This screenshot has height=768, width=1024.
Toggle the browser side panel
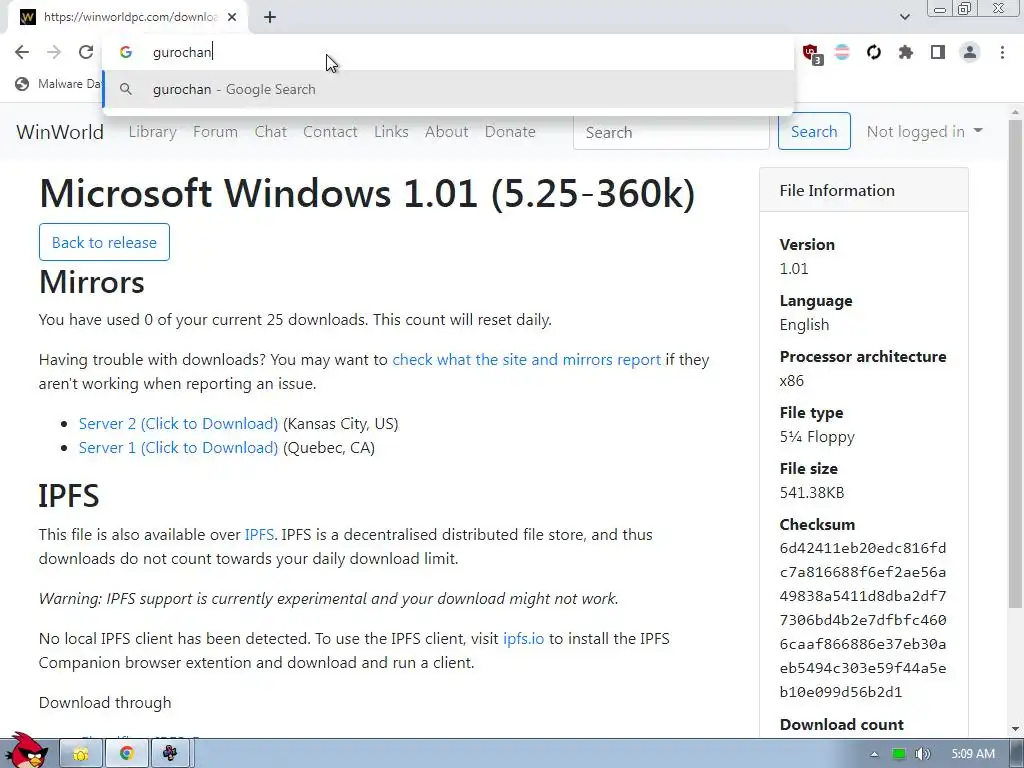tap(938, 52)
